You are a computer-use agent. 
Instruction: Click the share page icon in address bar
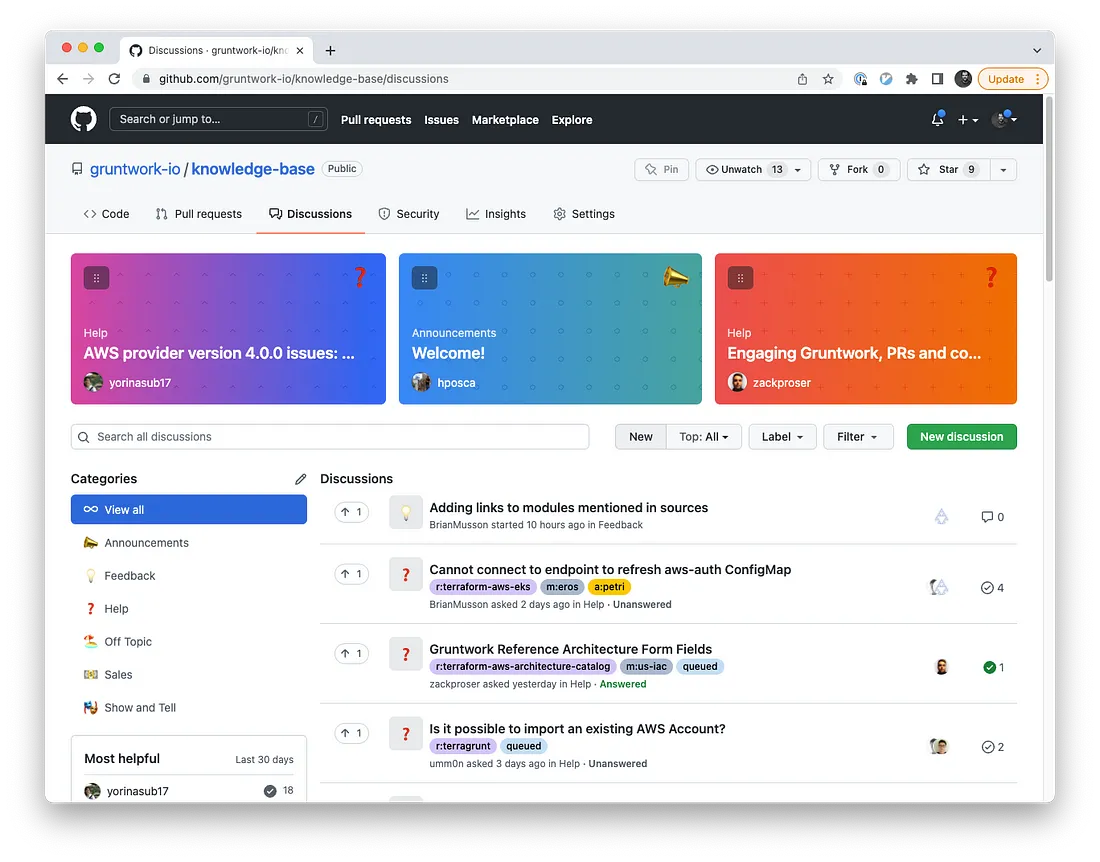802,79
